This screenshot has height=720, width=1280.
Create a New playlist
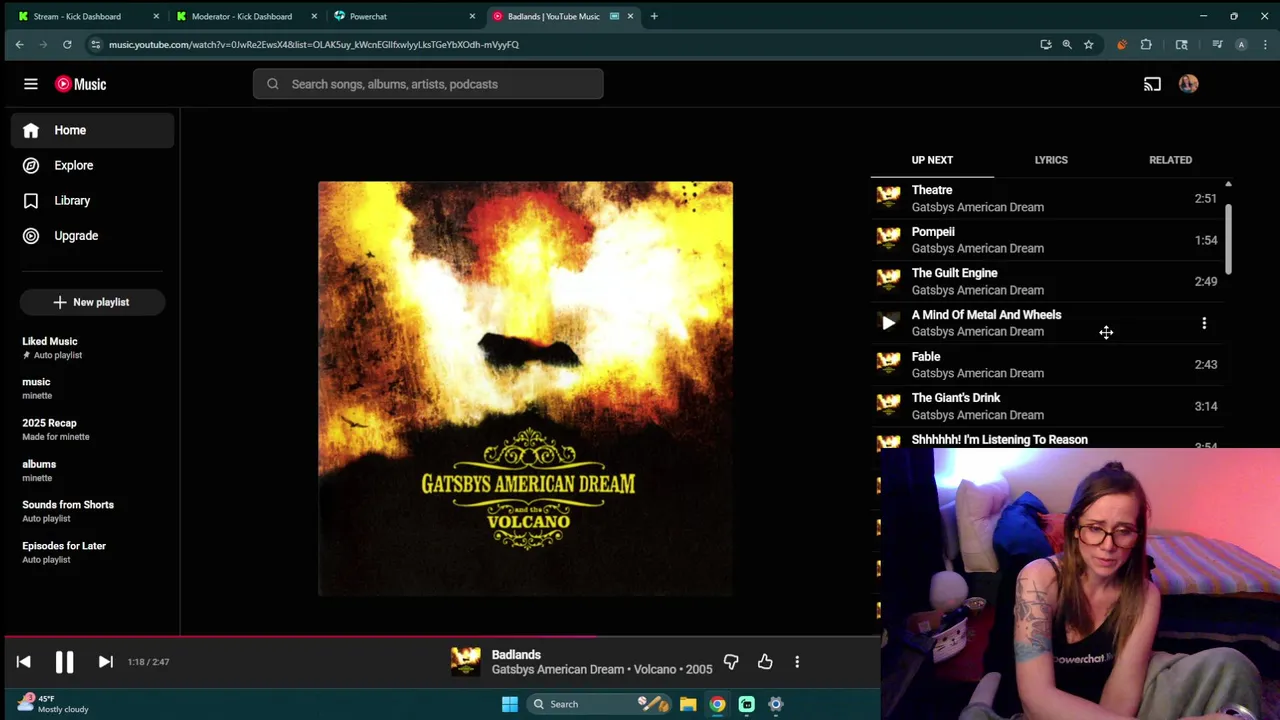tap(92, 302)
